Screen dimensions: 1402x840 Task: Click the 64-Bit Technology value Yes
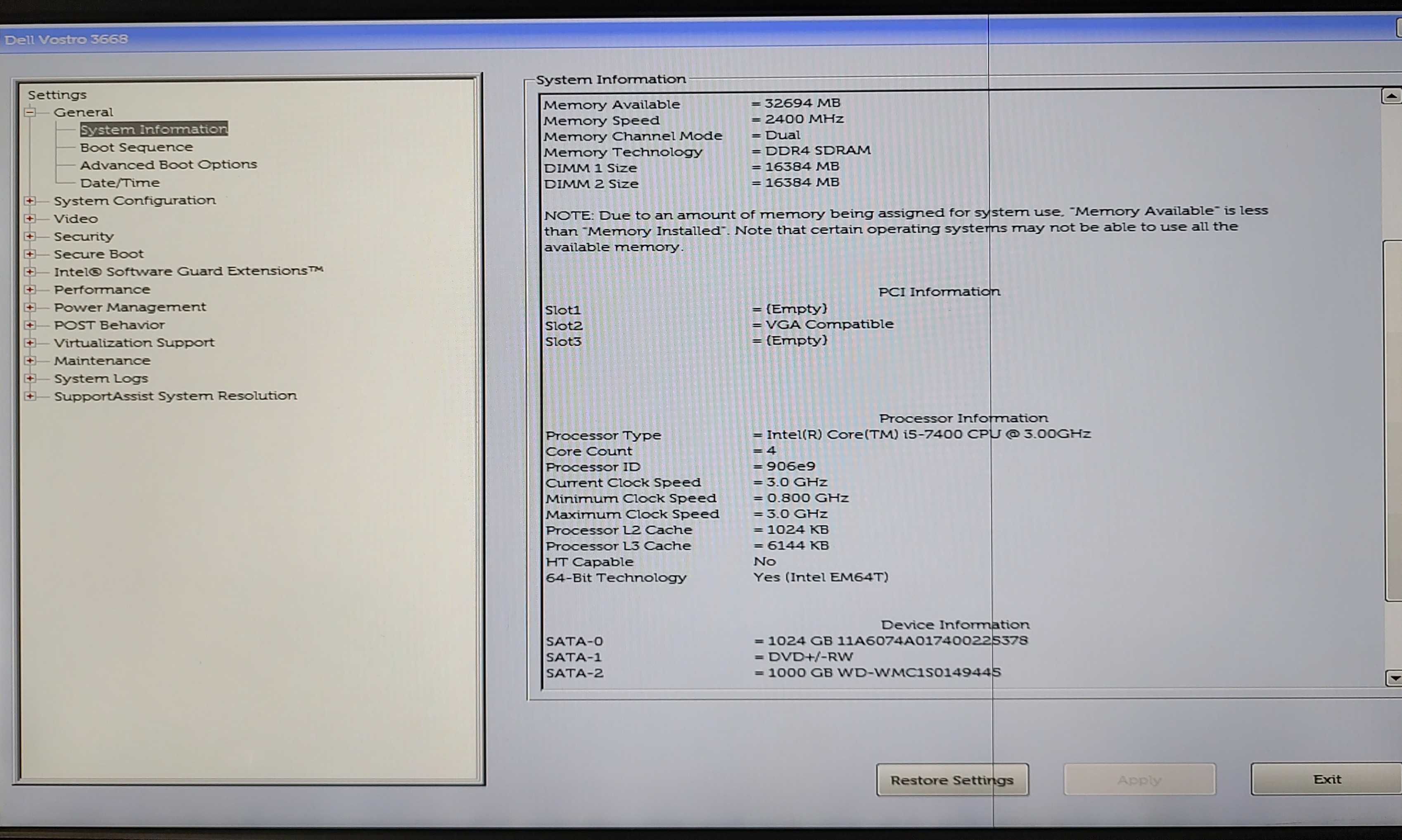821,577
